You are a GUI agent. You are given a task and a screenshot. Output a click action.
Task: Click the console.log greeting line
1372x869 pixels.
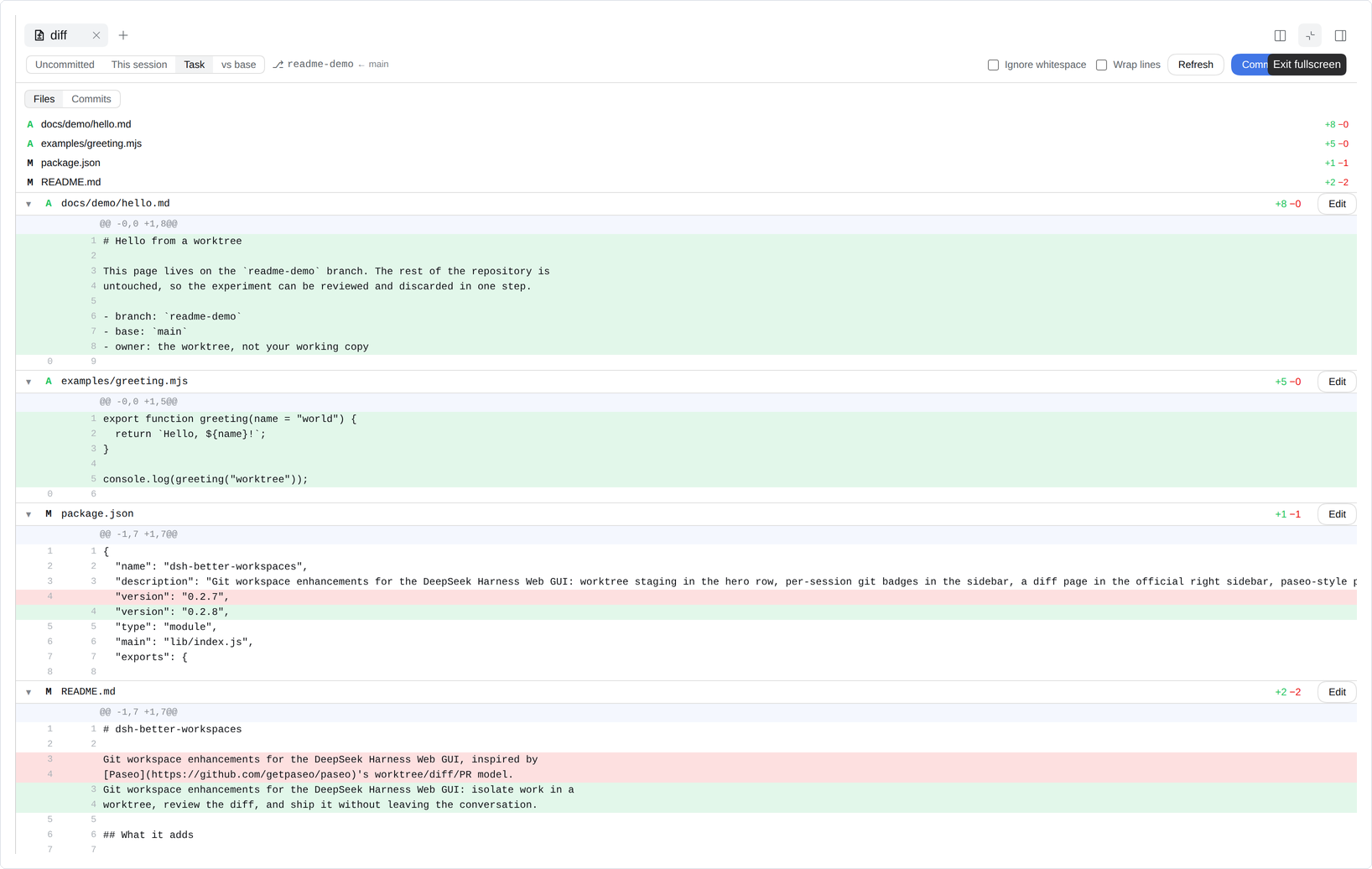click(686, 480)
